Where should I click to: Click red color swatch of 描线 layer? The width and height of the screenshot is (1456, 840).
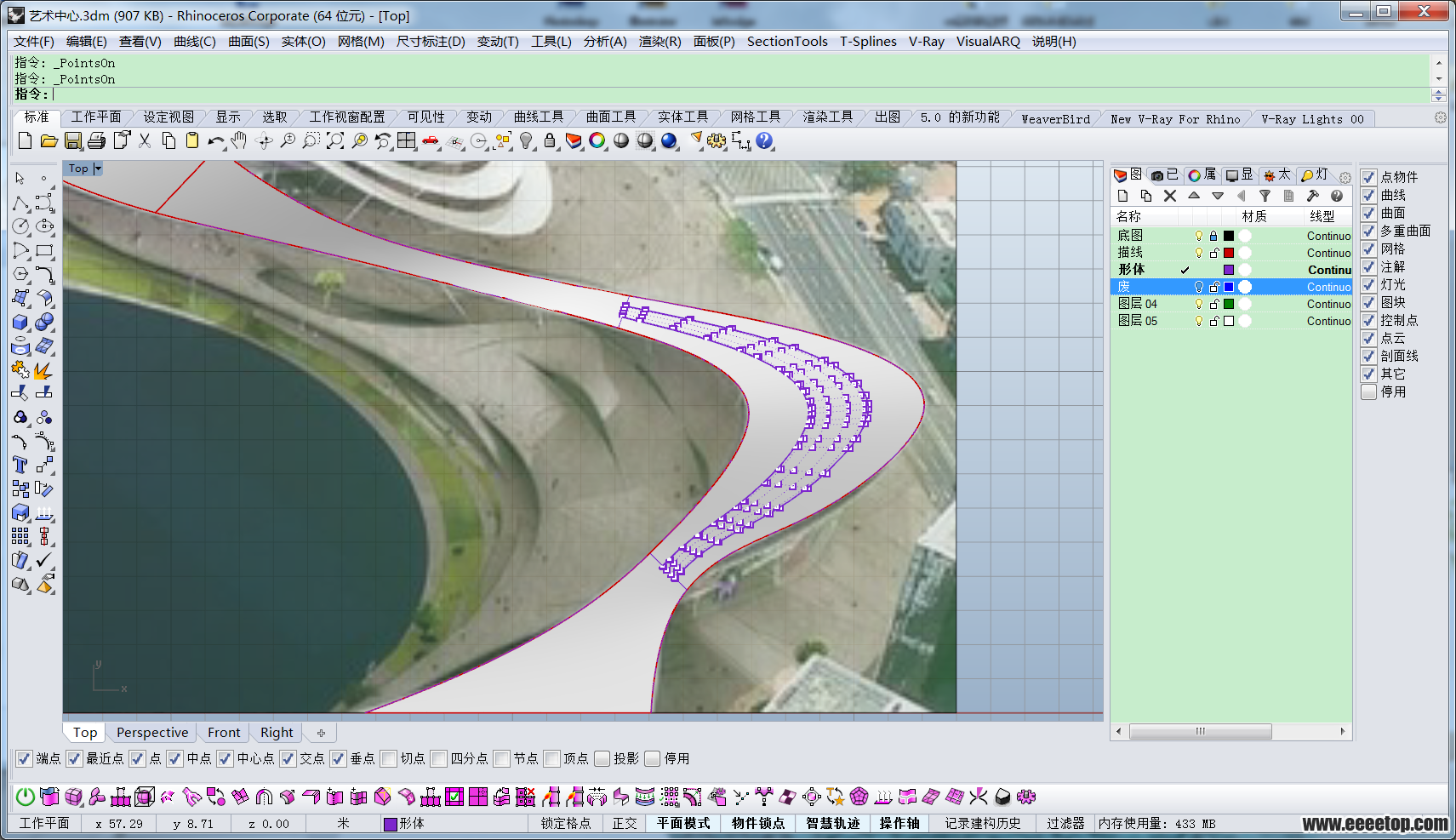(1229, 253)
